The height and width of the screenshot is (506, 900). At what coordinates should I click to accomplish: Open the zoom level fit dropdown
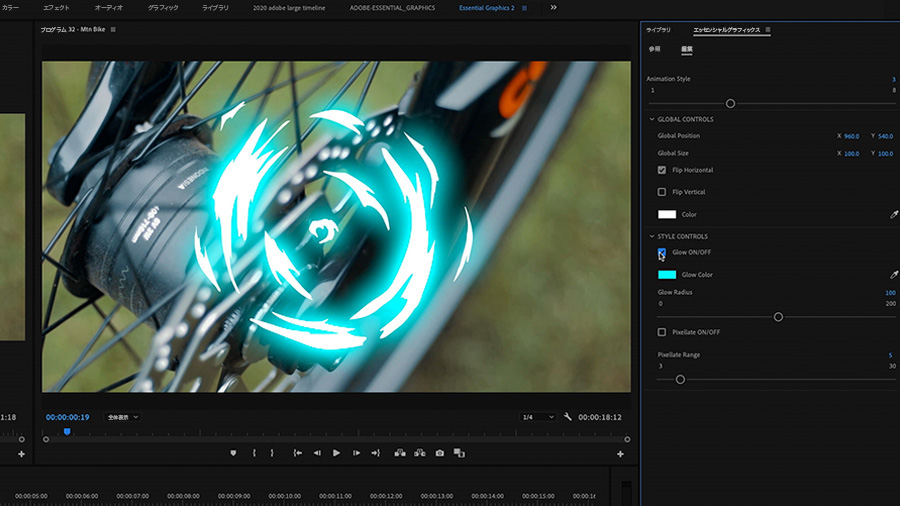coord(122,417)
